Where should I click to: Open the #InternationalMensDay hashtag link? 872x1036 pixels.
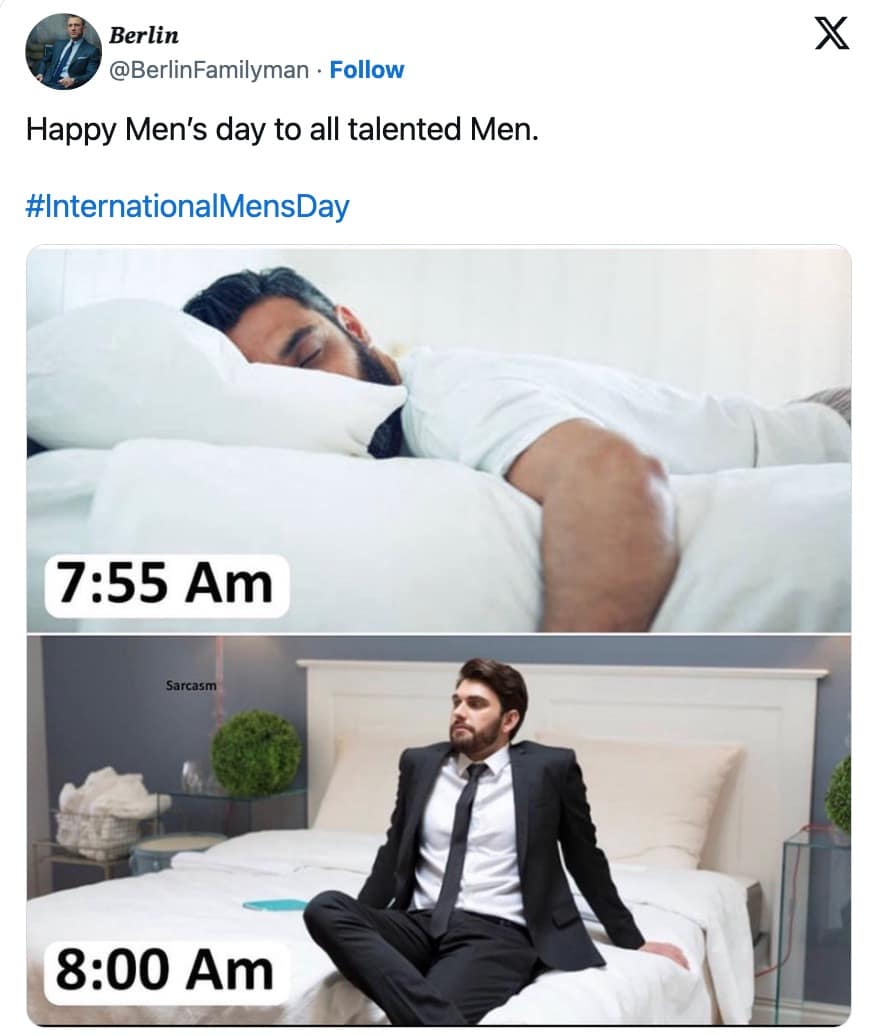pyautogui.click(x=187, y=205)
